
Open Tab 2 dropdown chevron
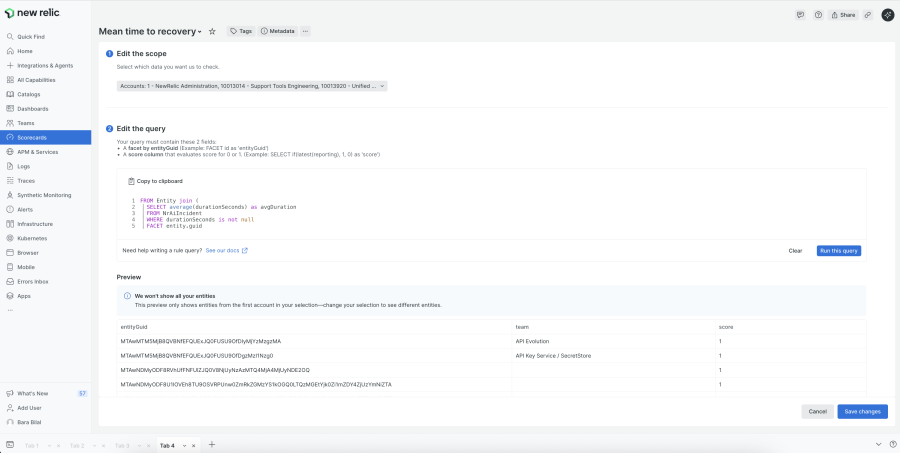95,446
